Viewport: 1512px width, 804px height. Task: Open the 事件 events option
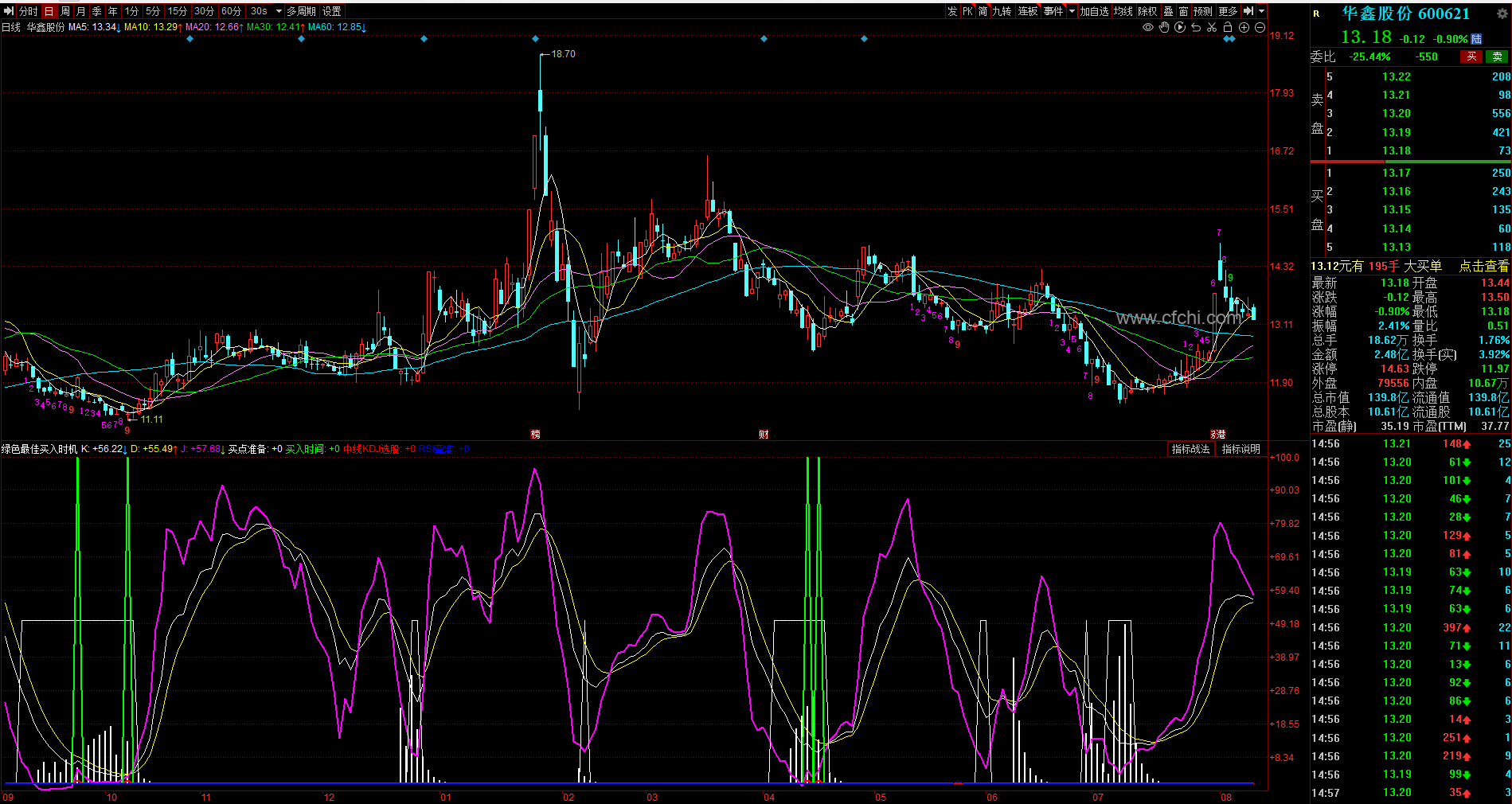click(x=1053, y=11)
